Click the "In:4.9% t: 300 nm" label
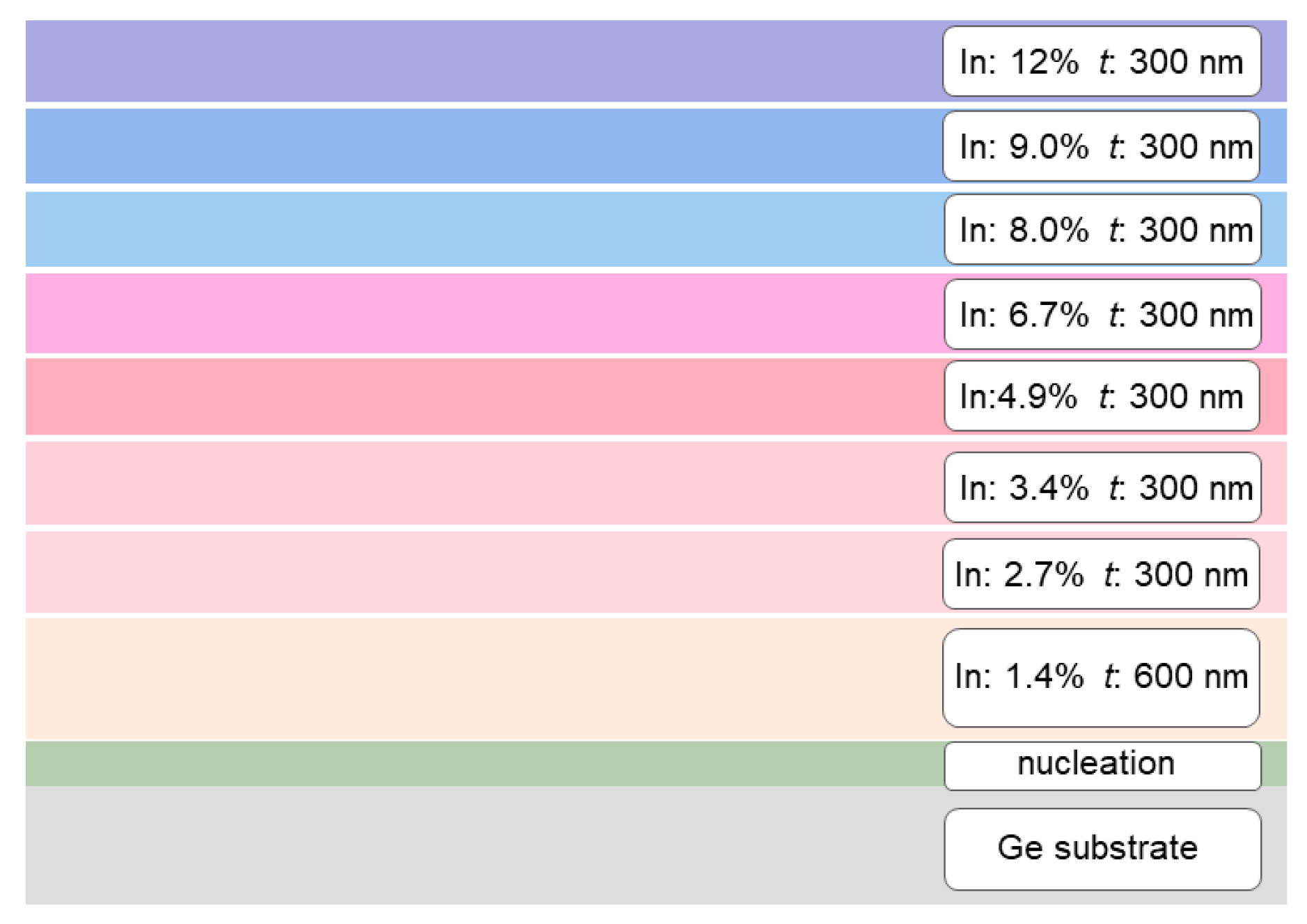 click(1101, 396)
